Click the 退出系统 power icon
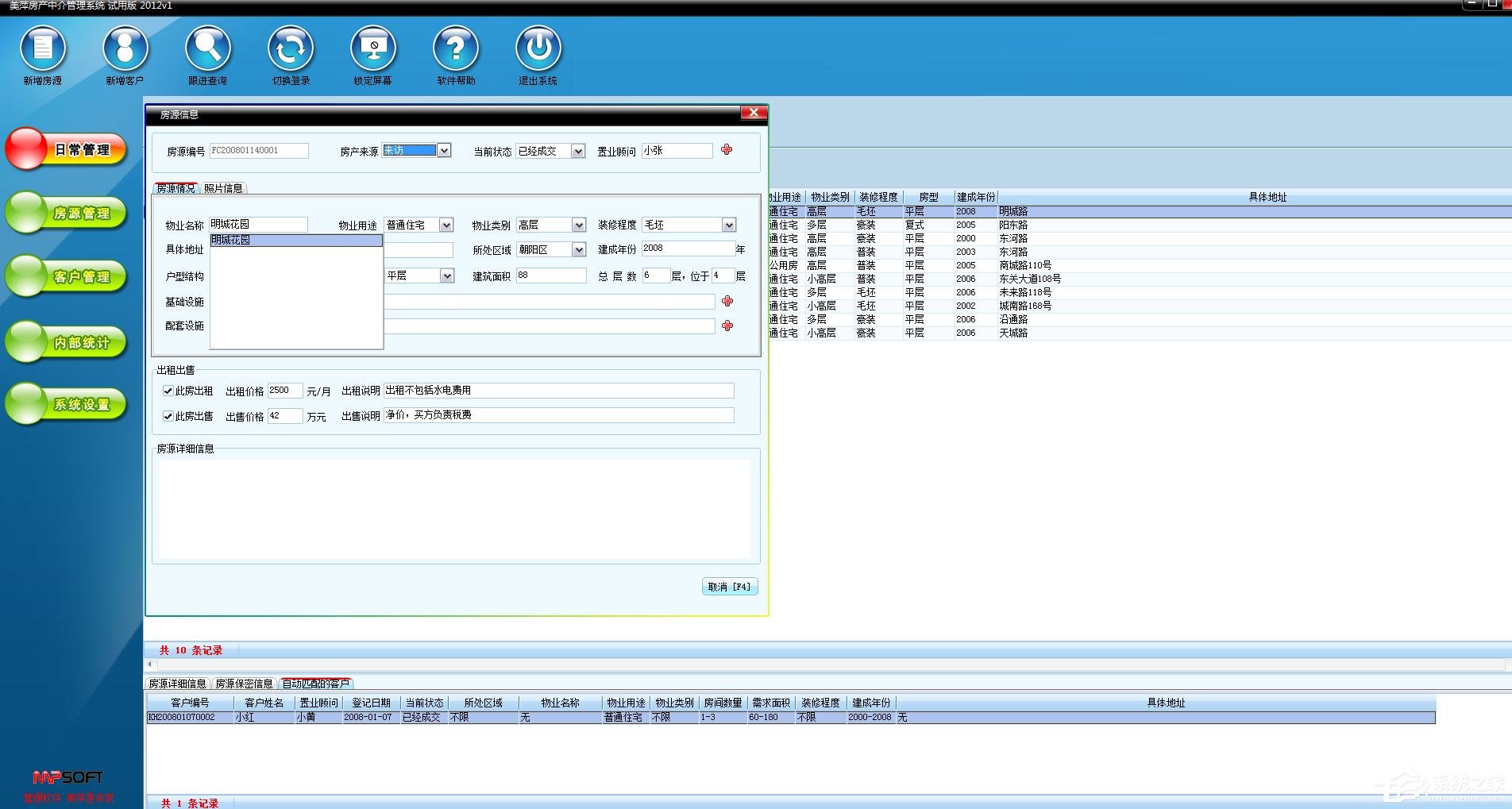 point(538,48)
